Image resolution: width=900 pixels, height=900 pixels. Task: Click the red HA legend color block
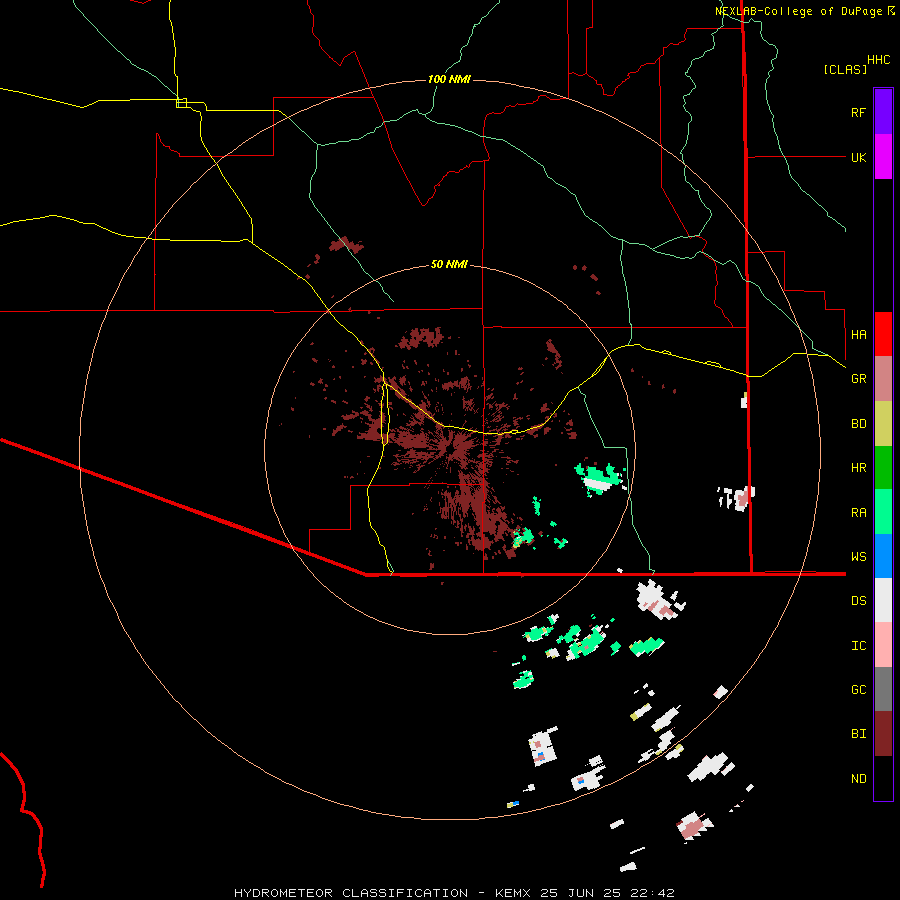coord(883,334)
